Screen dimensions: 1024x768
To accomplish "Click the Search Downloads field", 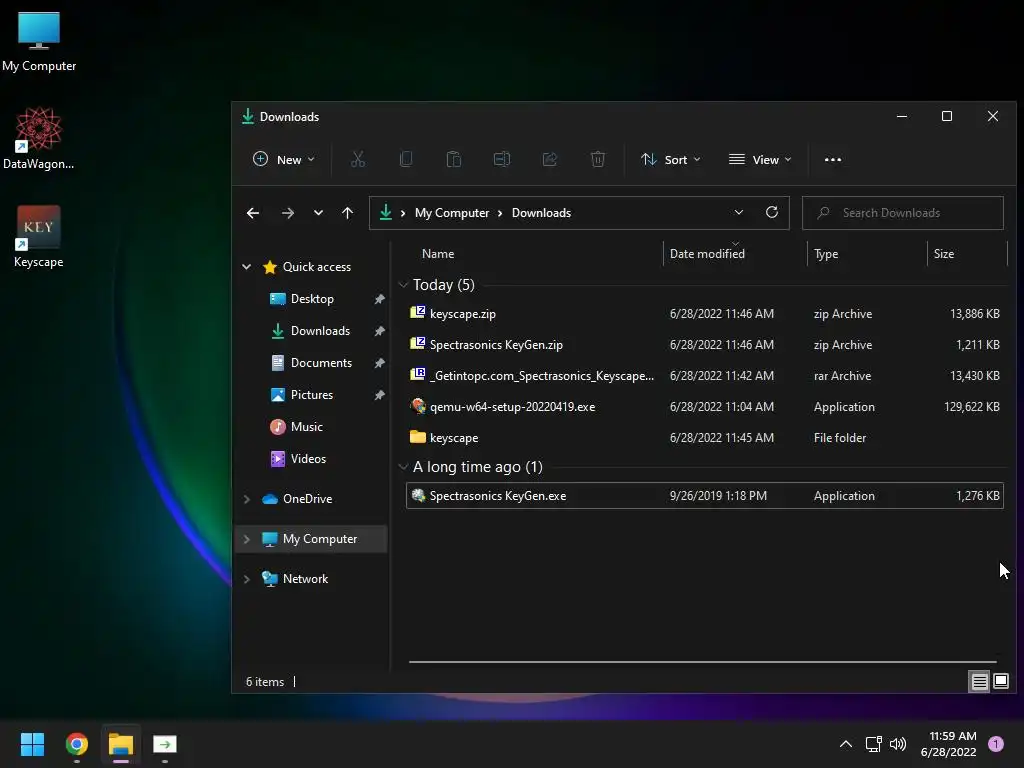I will click(x=903, y=213).
